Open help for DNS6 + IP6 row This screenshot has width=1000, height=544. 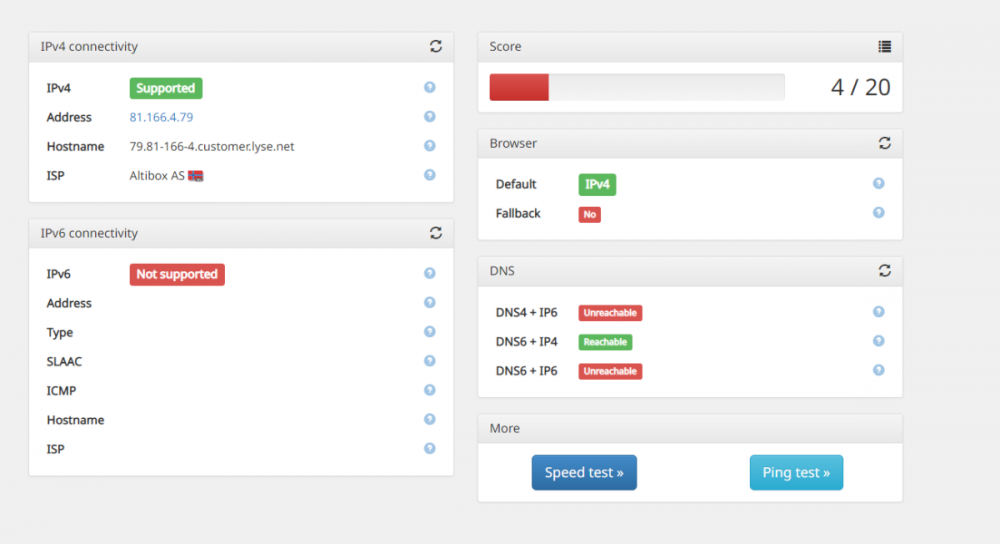[x=878, y=370]
